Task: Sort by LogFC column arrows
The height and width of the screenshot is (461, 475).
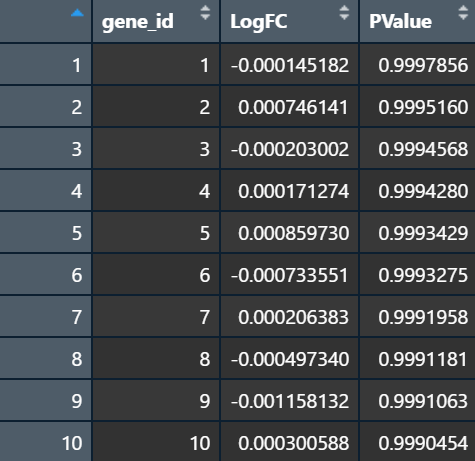Action: click(344, 13)
